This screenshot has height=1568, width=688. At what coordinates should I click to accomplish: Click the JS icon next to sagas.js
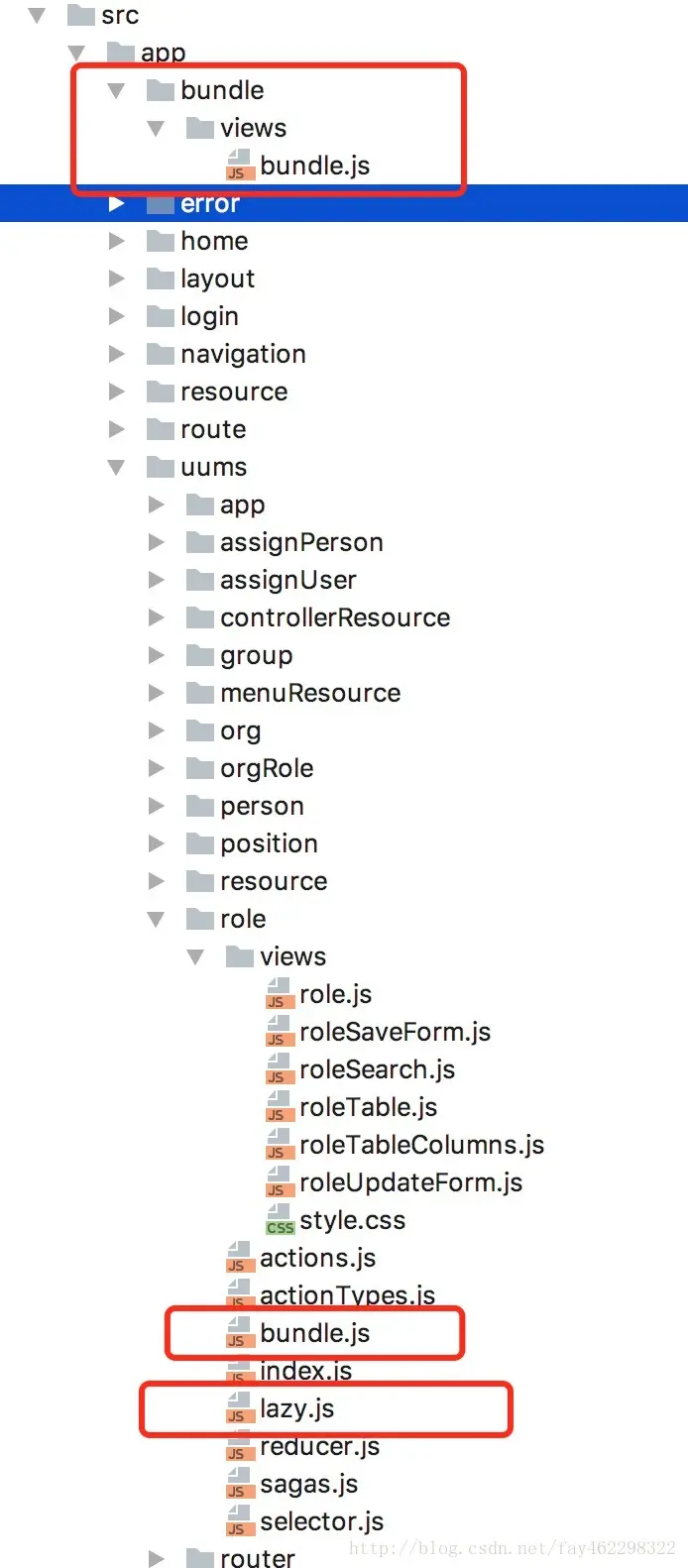click(x=240, y=1484)
